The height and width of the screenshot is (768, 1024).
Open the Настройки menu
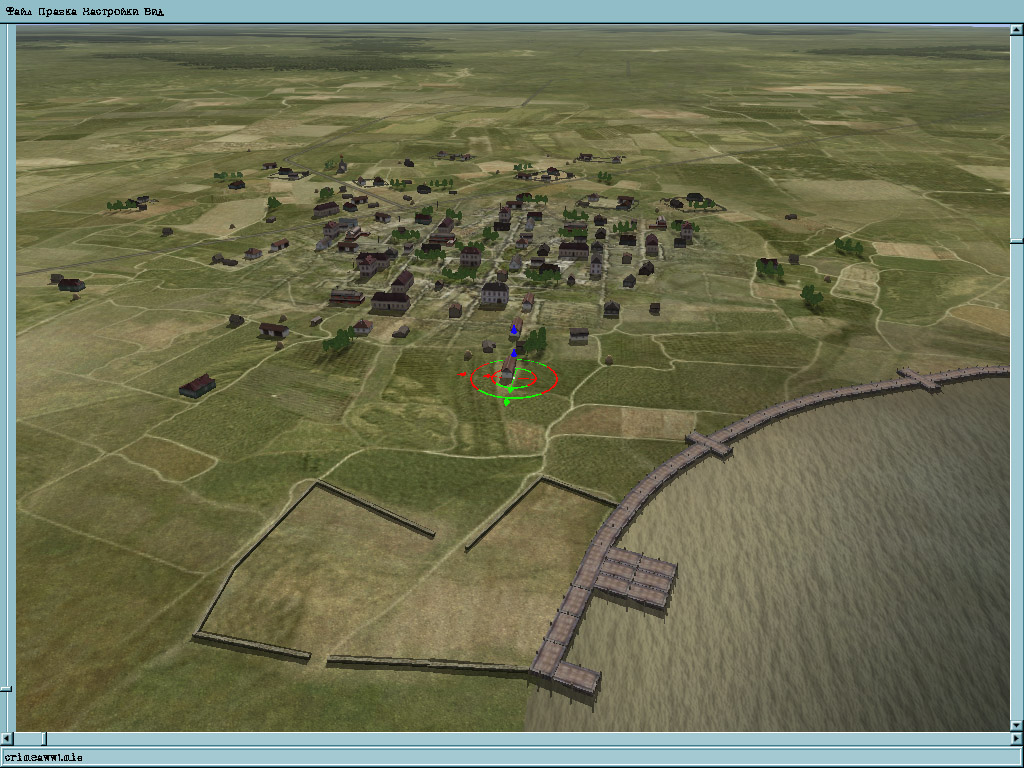tap(110, 11)
